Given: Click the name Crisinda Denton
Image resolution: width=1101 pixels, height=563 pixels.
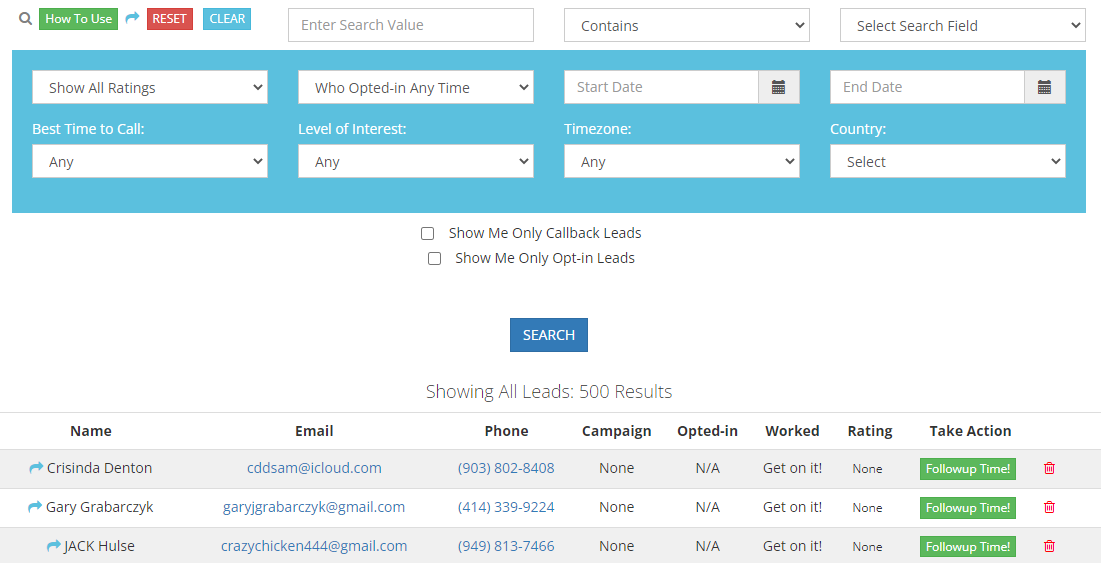Looking at the screenshot, I should point(99,468).
